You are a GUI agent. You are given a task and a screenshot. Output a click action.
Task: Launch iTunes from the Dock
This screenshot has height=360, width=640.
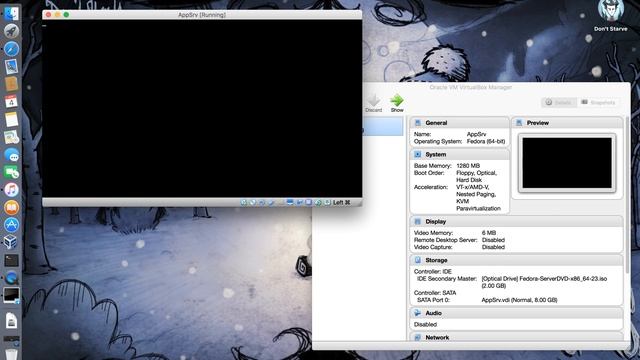coord(11,190)
